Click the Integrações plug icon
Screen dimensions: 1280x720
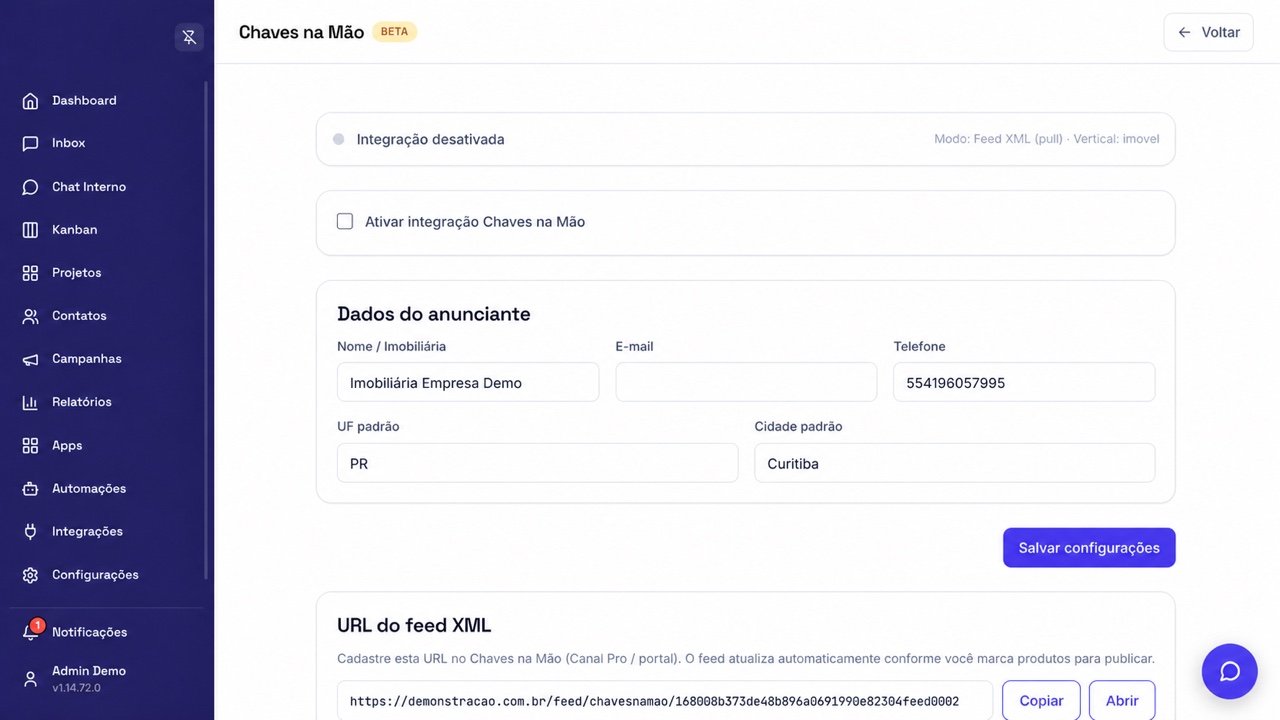[x=30, y=532]
